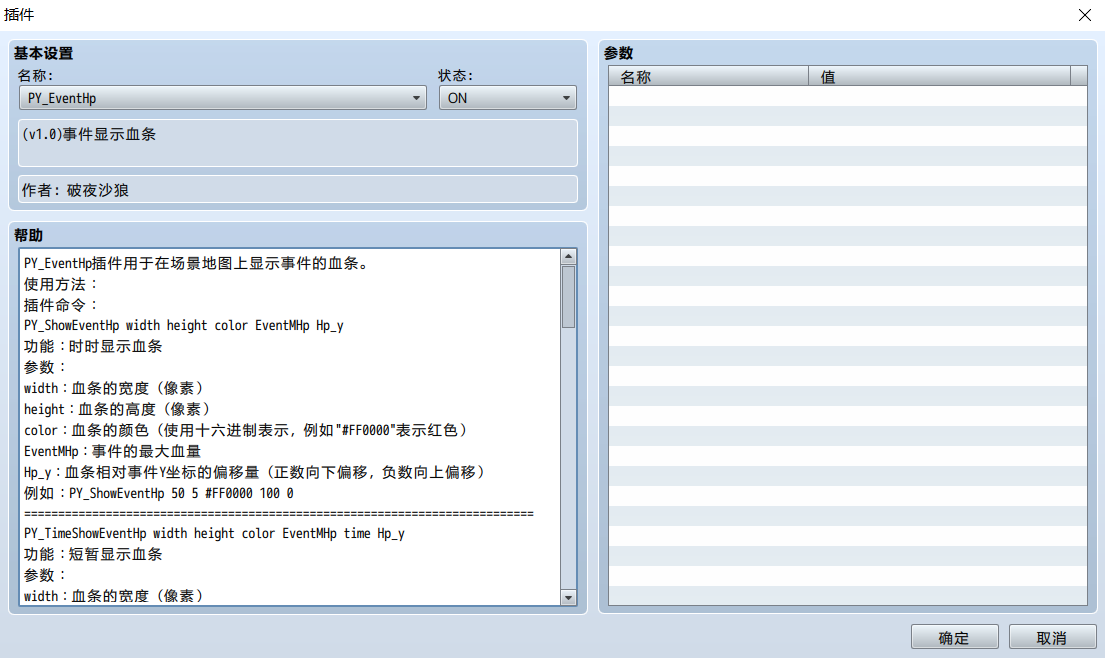The image size is (1105, 658).
Task: Click the line 功能：时时显示血条
Action: (93, 346)
